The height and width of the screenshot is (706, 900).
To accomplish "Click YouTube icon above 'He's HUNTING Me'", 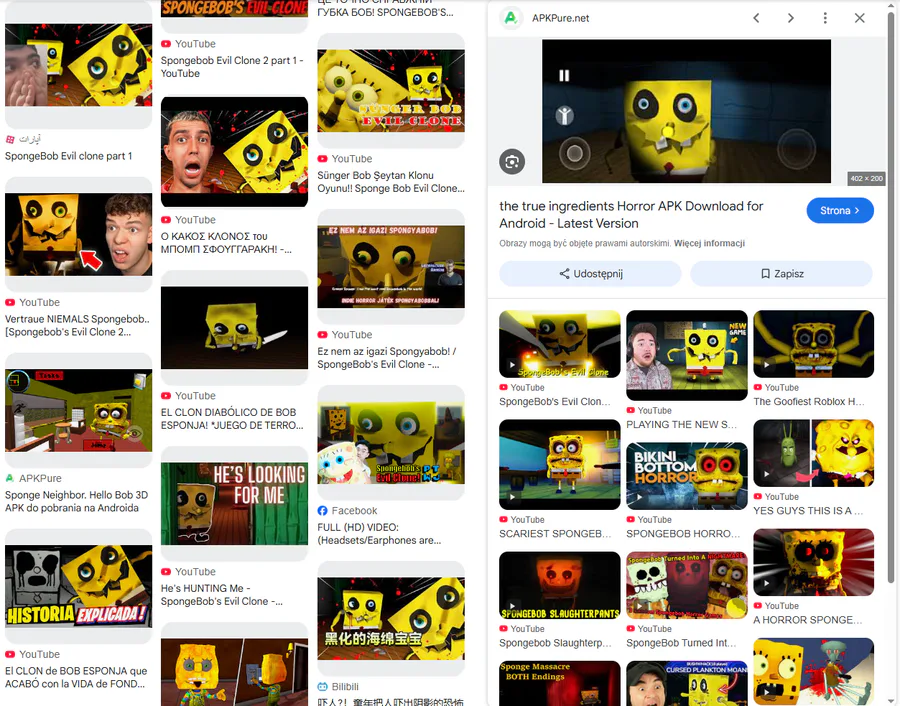I will (x=166, y=572).
